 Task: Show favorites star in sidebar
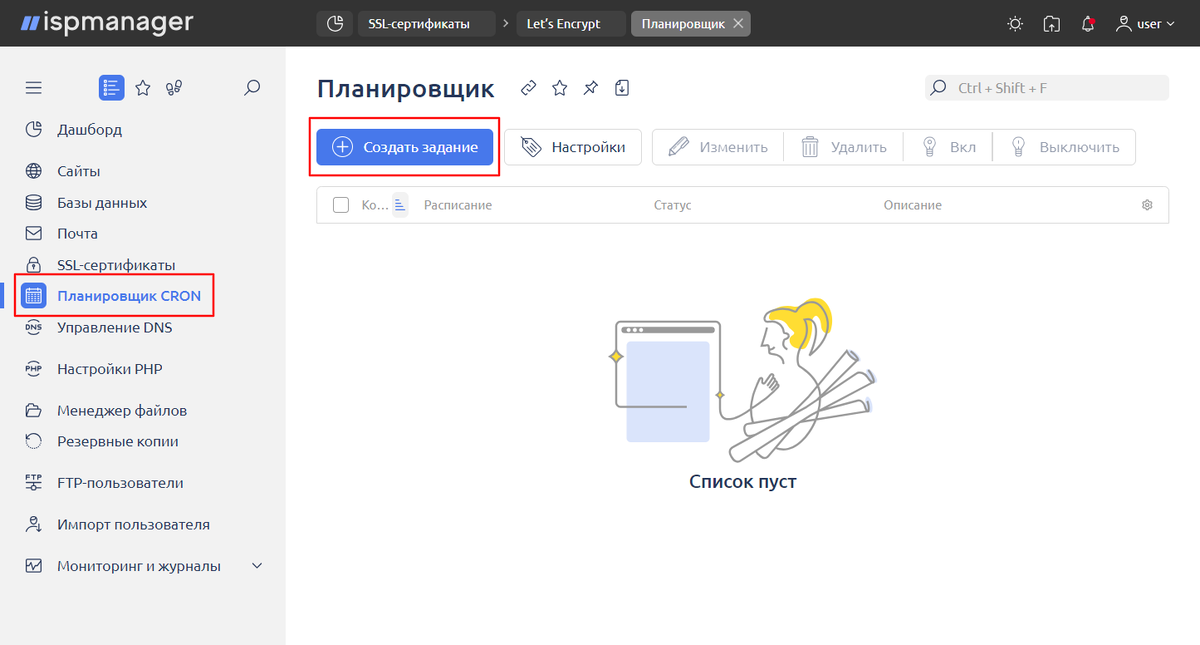tap(143, 88)
